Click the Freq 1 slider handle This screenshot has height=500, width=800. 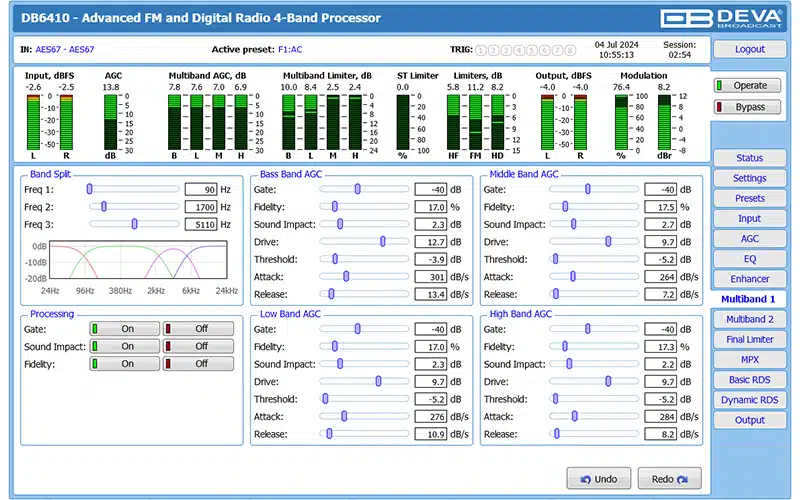pos(90,189)
